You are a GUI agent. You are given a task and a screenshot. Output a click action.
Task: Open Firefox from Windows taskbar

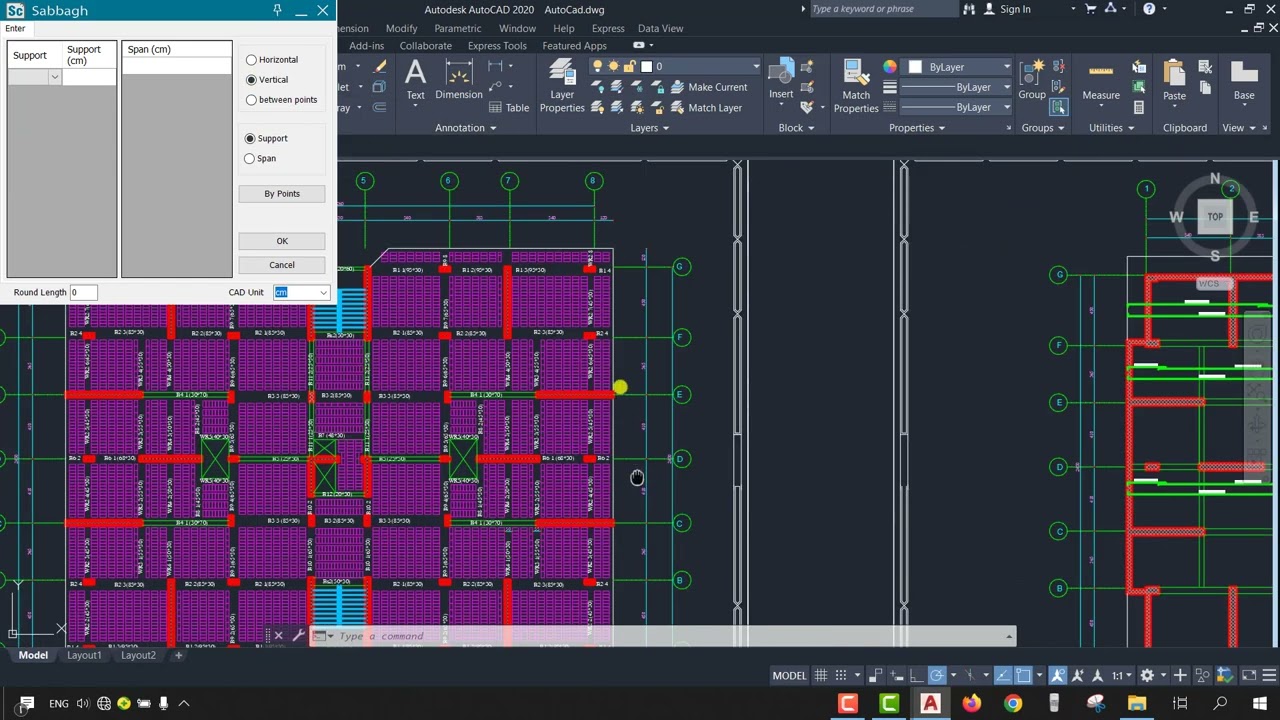972,703
